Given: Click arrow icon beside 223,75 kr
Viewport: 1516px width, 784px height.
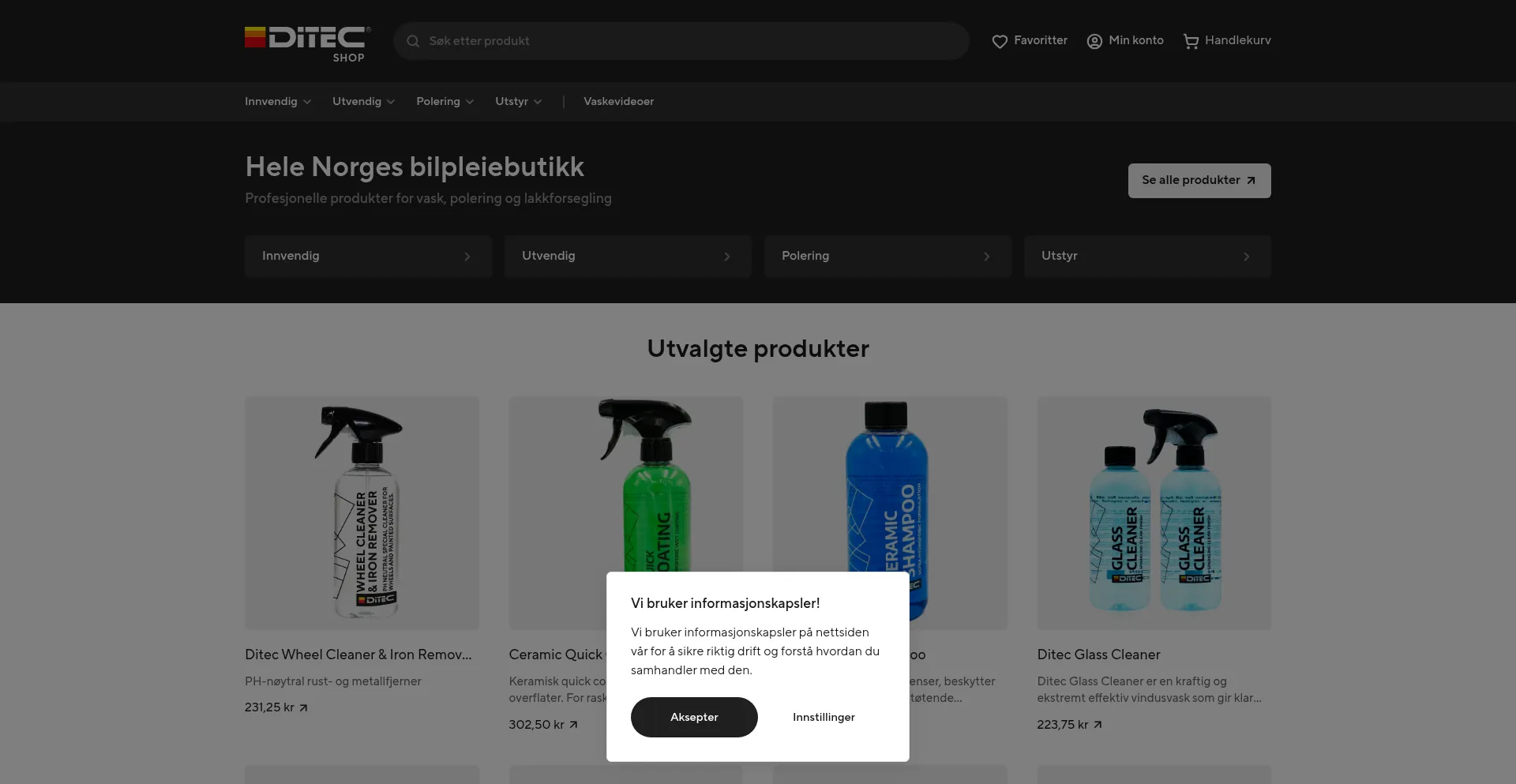Looking at the screenshot, I should pos(1098,725).
